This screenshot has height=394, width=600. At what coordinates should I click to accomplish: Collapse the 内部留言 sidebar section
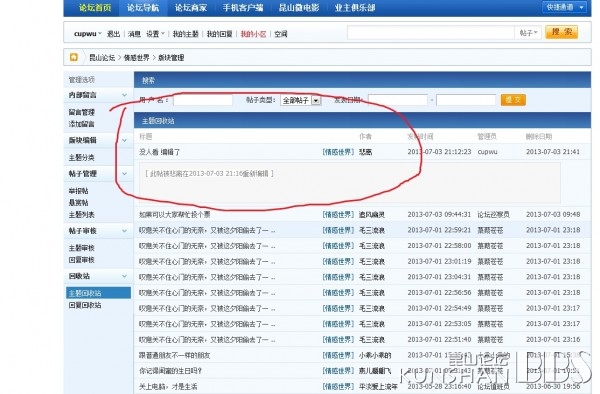(124, 95)
